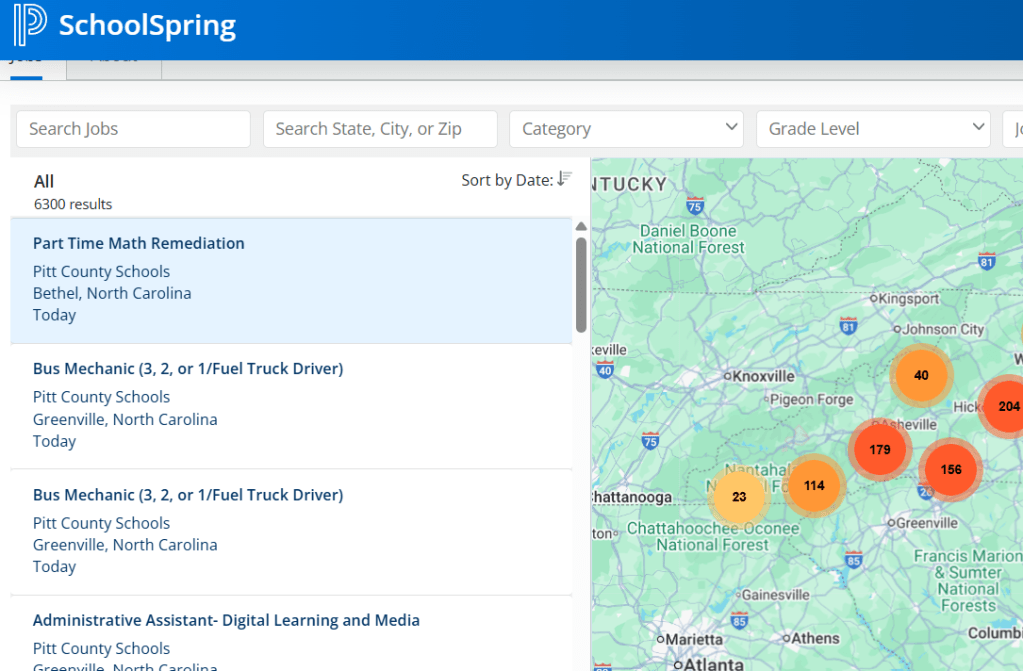
Task: Click the job list scrollbar up arrow
Action: click(581, 227)
